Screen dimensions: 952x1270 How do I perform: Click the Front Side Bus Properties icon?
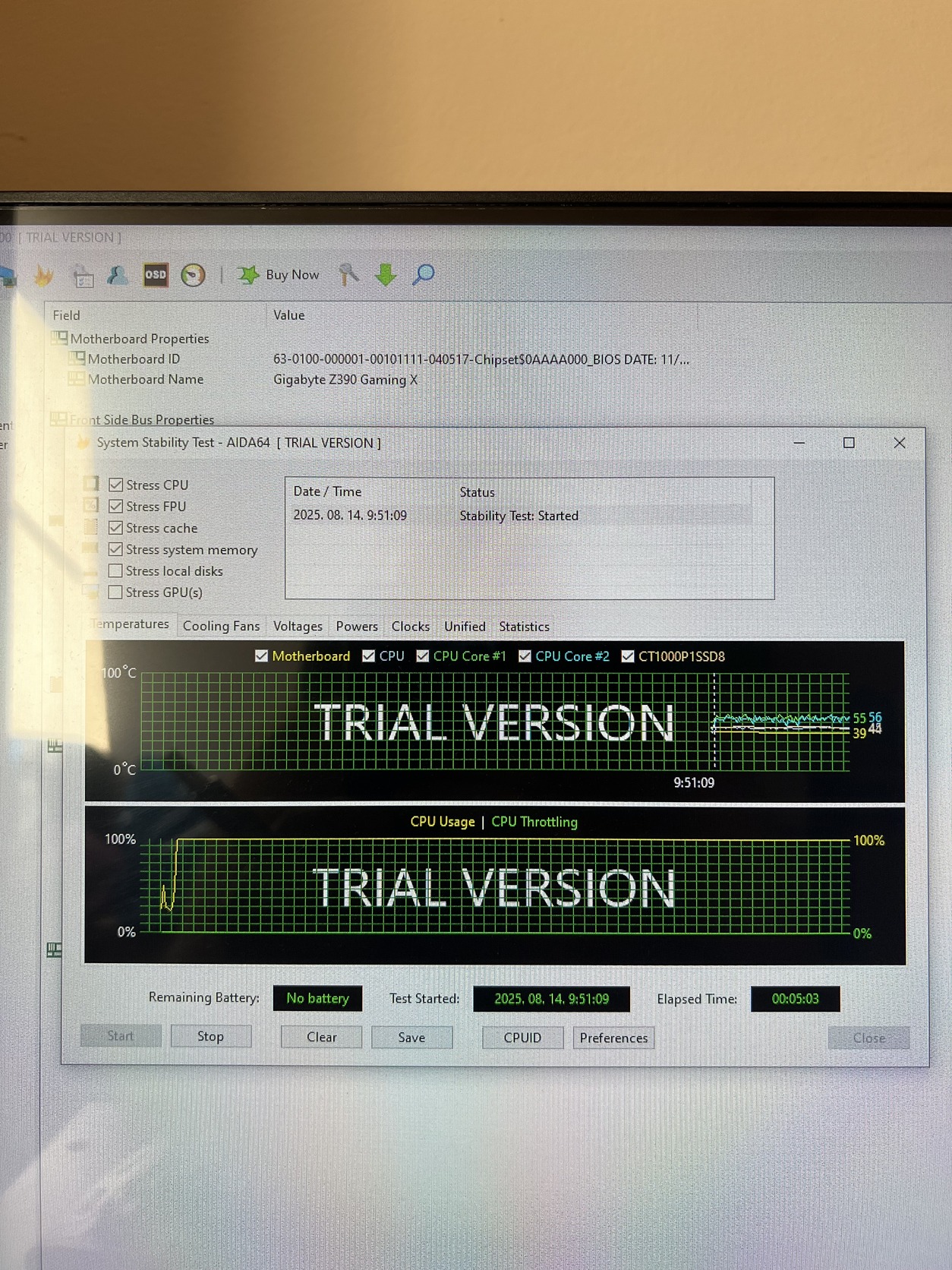(x=58, y=419)
